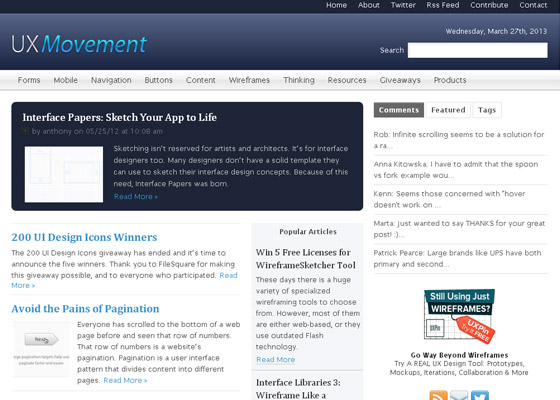The height and width of the screenshot is (400, 560).
Task: Select the Buttons category menu item
Action: [158, 80]
